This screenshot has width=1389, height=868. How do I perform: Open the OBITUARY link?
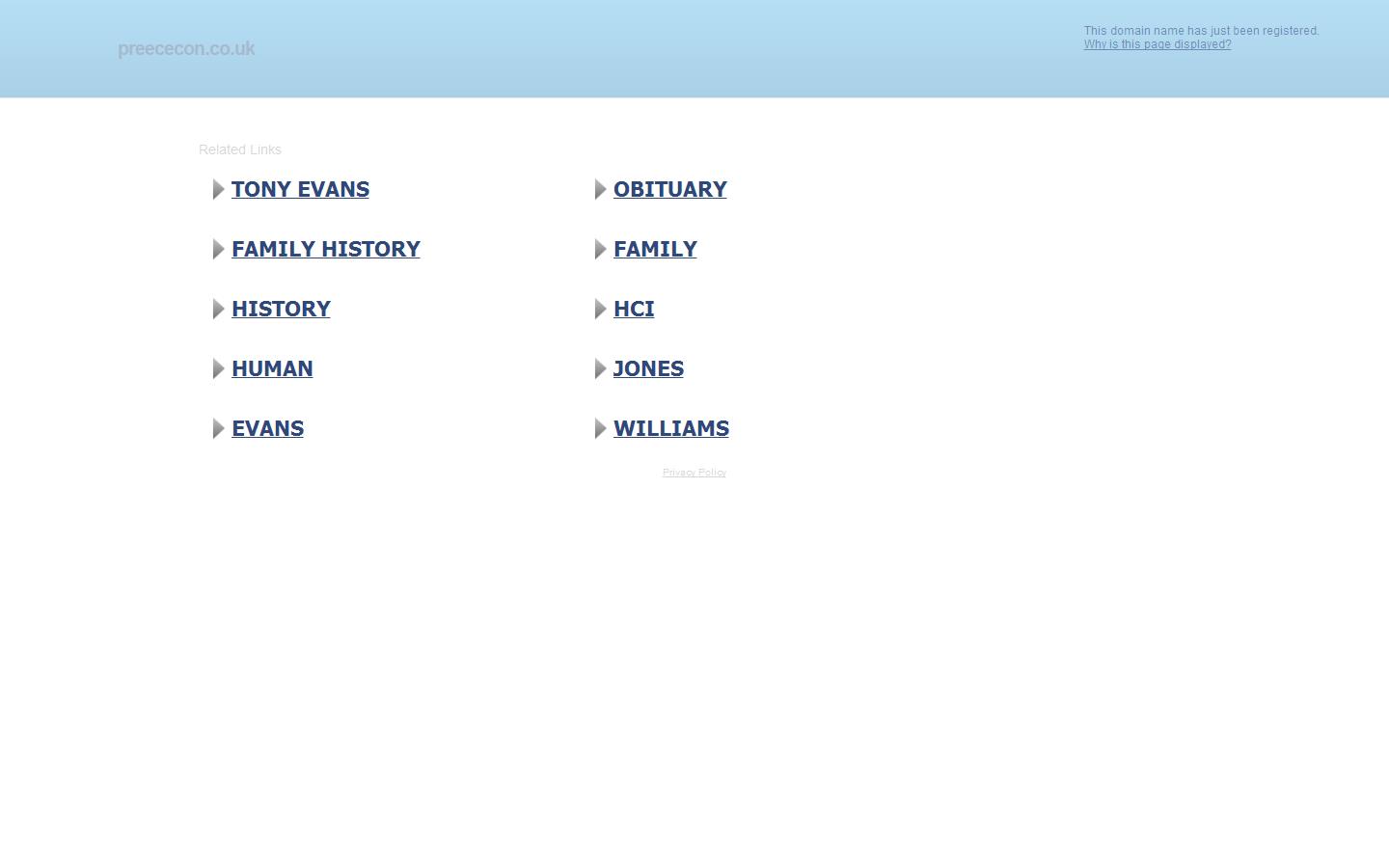coord(669,189)
